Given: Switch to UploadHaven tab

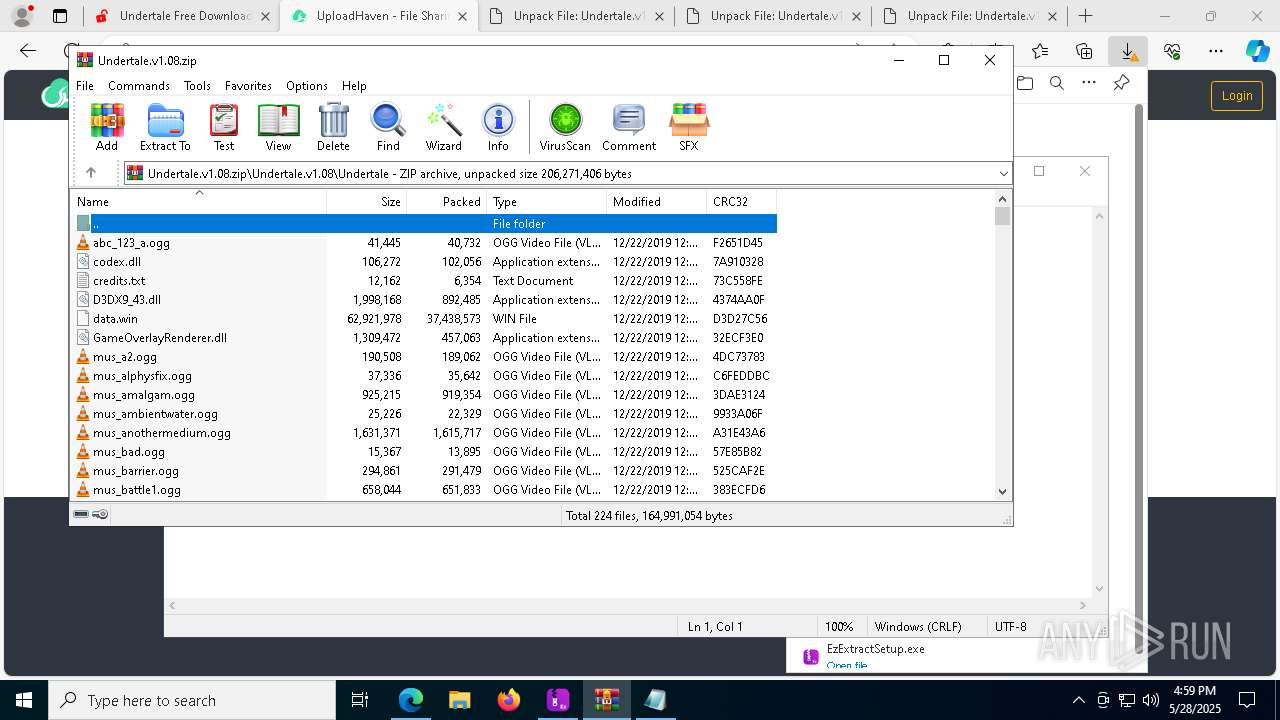Looking at the screenshot, I should (378, 16).
